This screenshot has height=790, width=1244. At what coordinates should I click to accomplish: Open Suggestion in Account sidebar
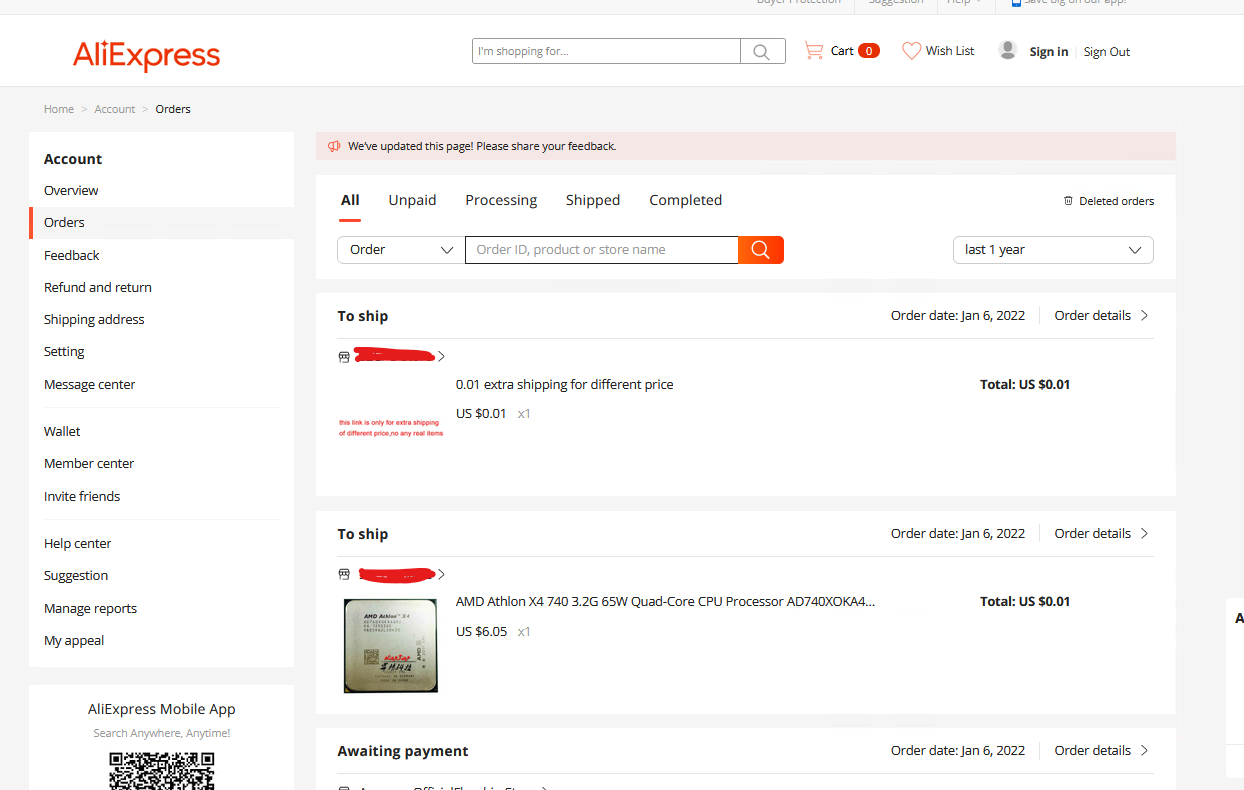point(76,575)
